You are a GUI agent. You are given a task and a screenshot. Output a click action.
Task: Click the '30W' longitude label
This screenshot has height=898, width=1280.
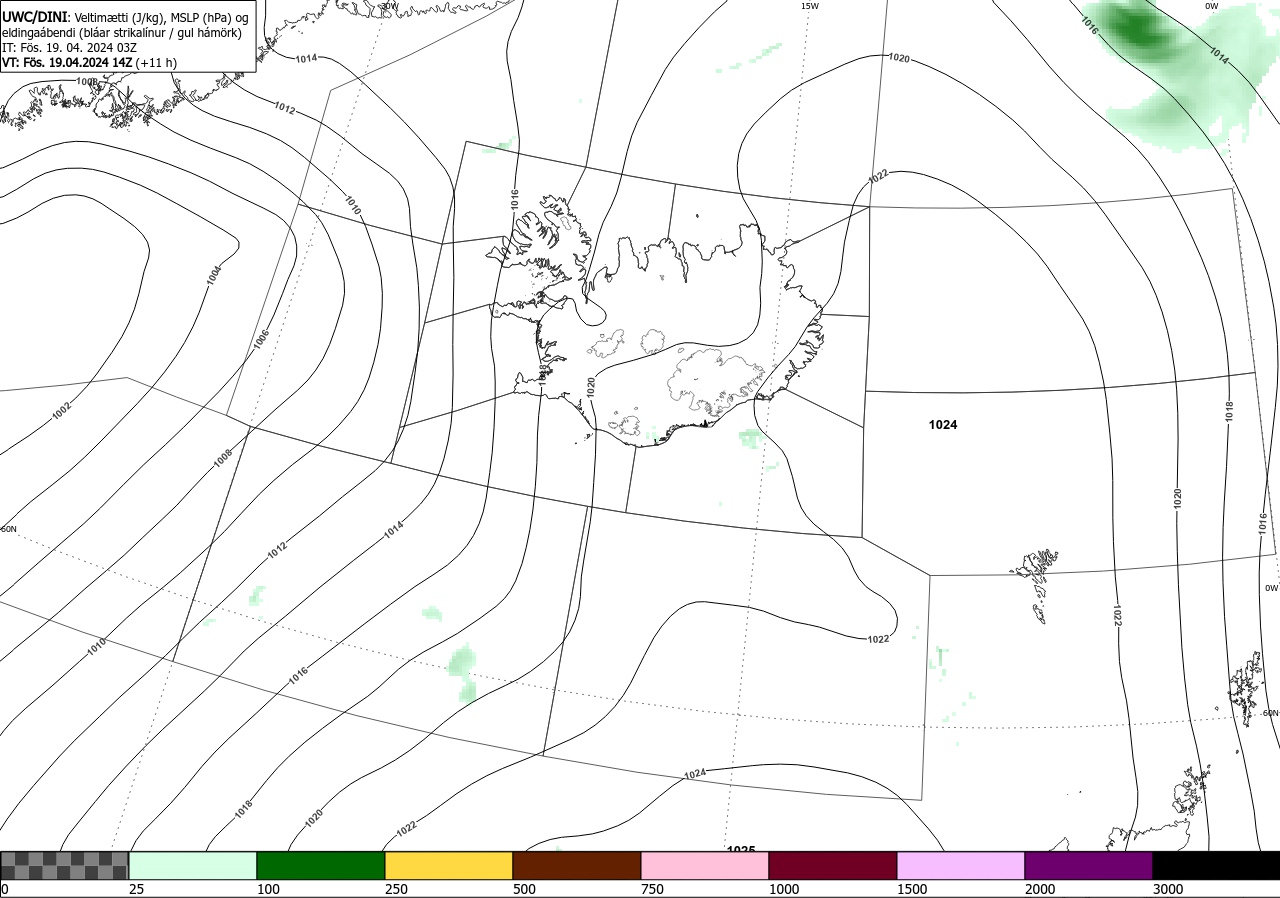(389, 6)
